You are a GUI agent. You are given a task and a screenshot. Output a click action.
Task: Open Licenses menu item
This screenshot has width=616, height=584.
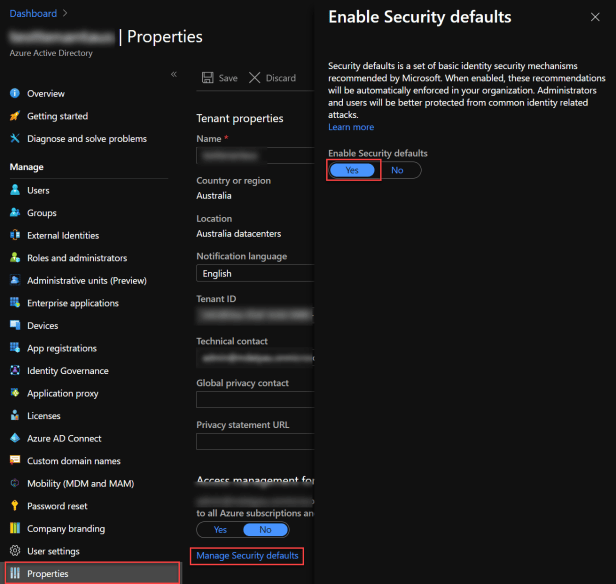click(44, 416)
